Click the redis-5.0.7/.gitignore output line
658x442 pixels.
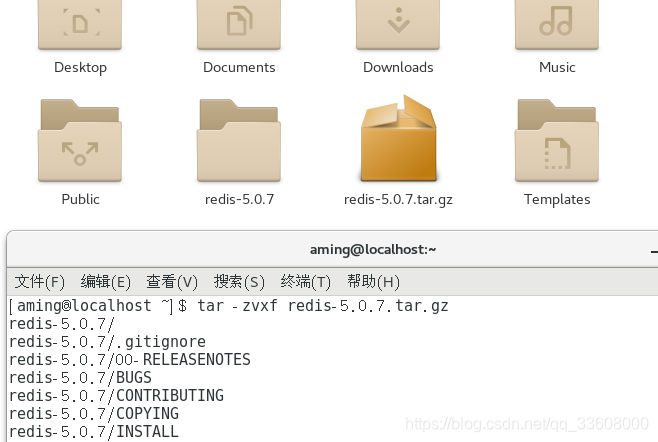coord(107,342)
